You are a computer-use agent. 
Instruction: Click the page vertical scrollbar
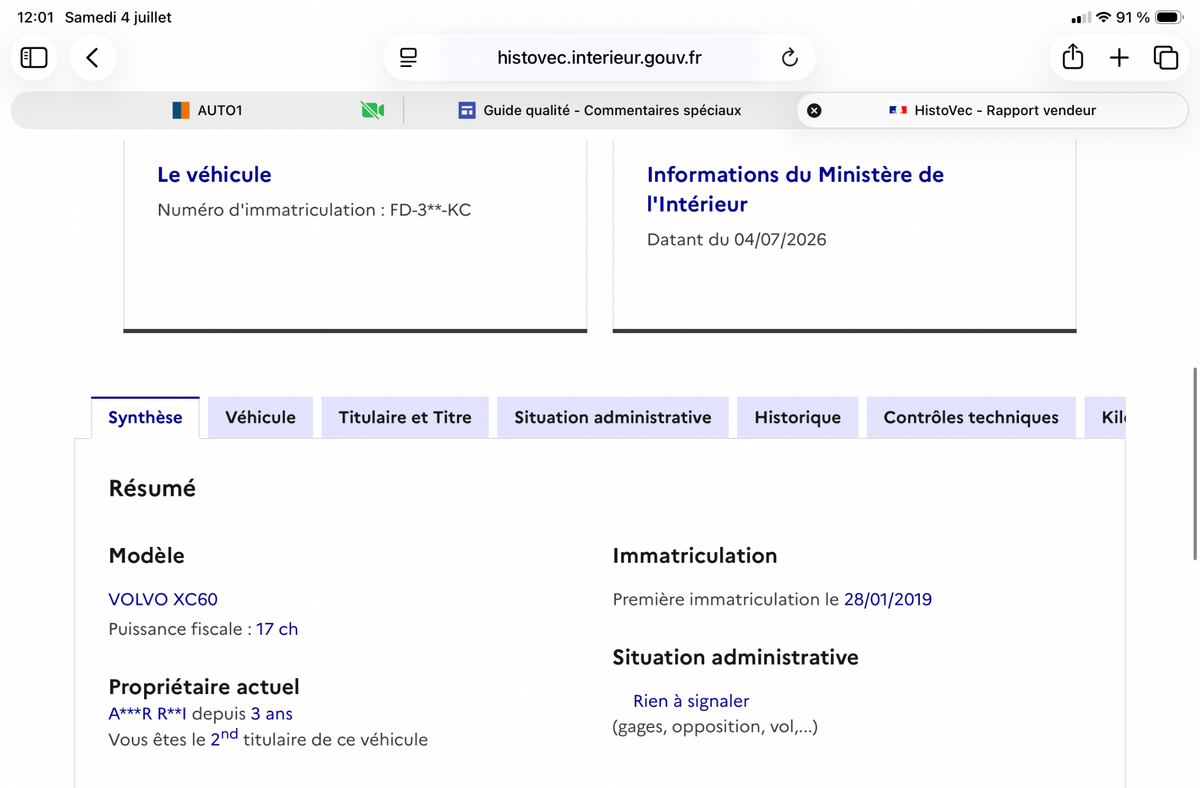pyautogui.click(x=1195, y=463)
